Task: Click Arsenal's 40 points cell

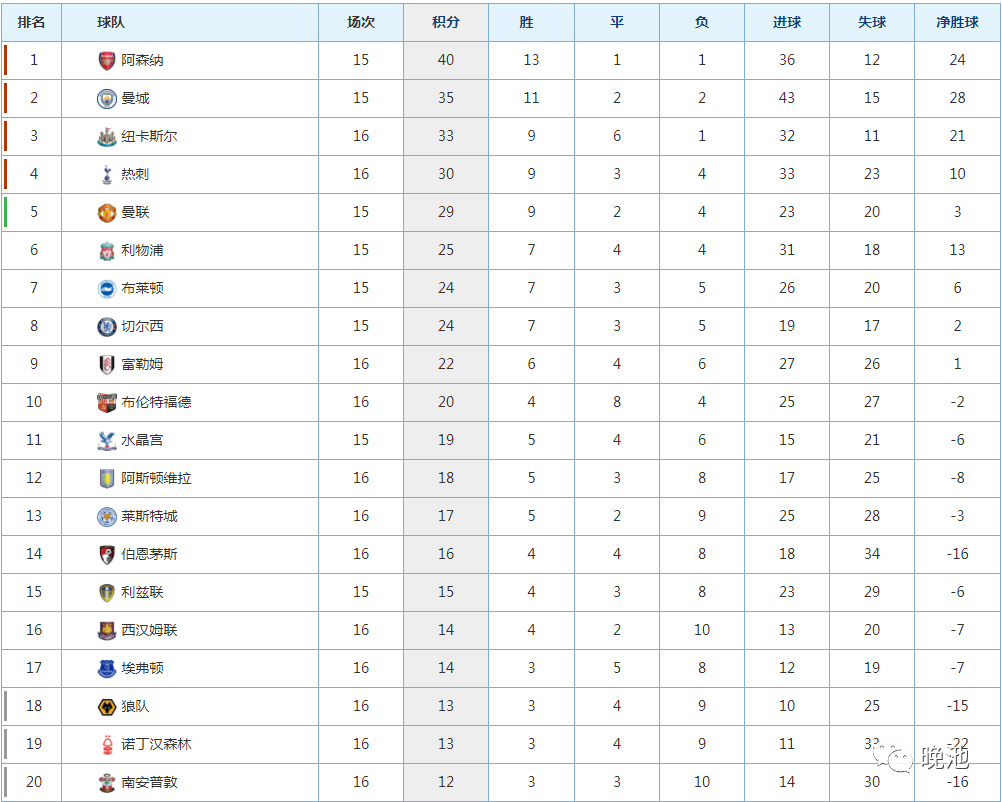Action: [x=446, y=60]
